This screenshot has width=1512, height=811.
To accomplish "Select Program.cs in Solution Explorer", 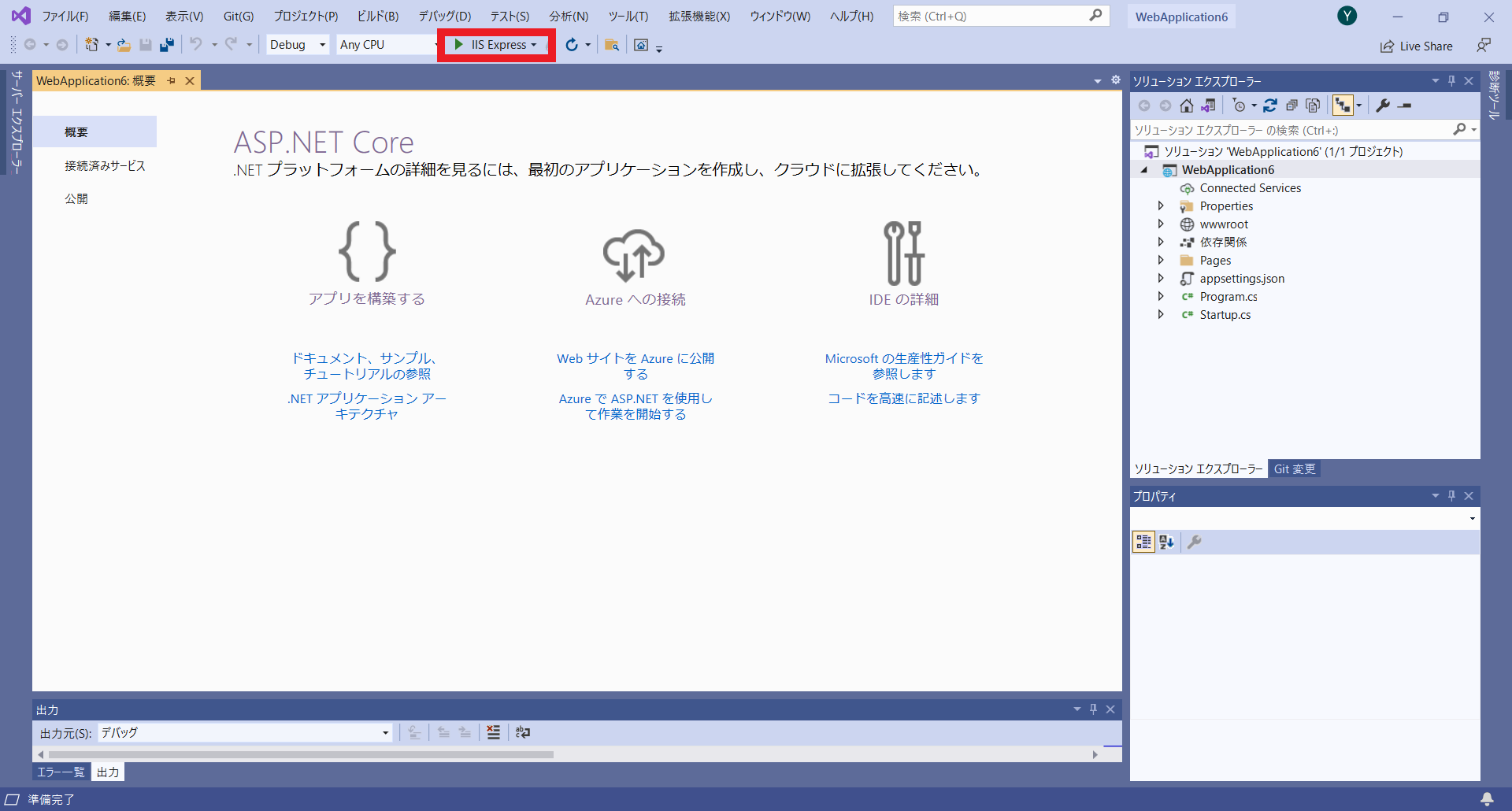I will point(1228,297).
